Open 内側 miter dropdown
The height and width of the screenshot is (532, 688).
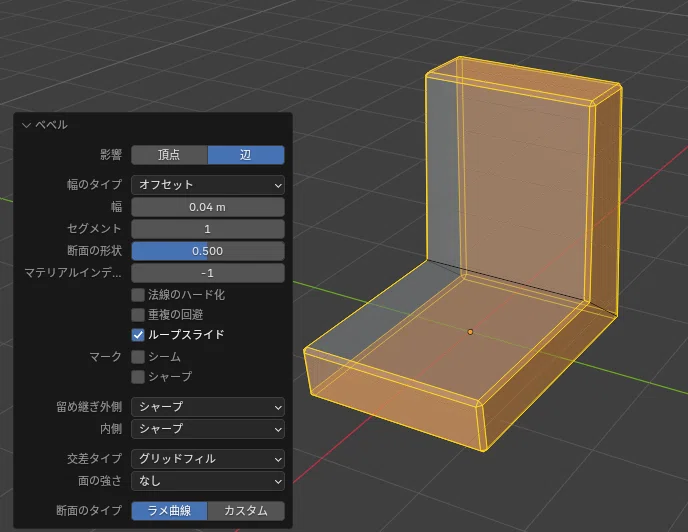click(x=208, y=429)
